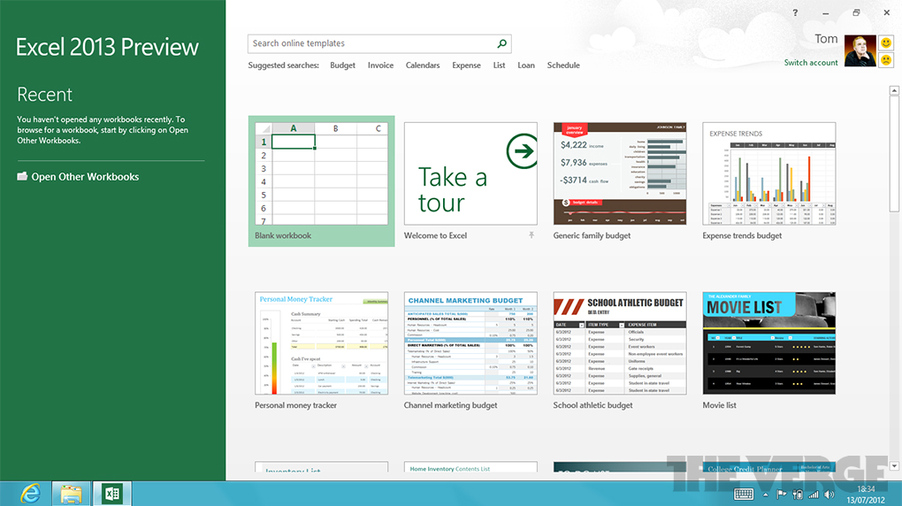Click Tom's account profile picture

[x=858, y=50]
